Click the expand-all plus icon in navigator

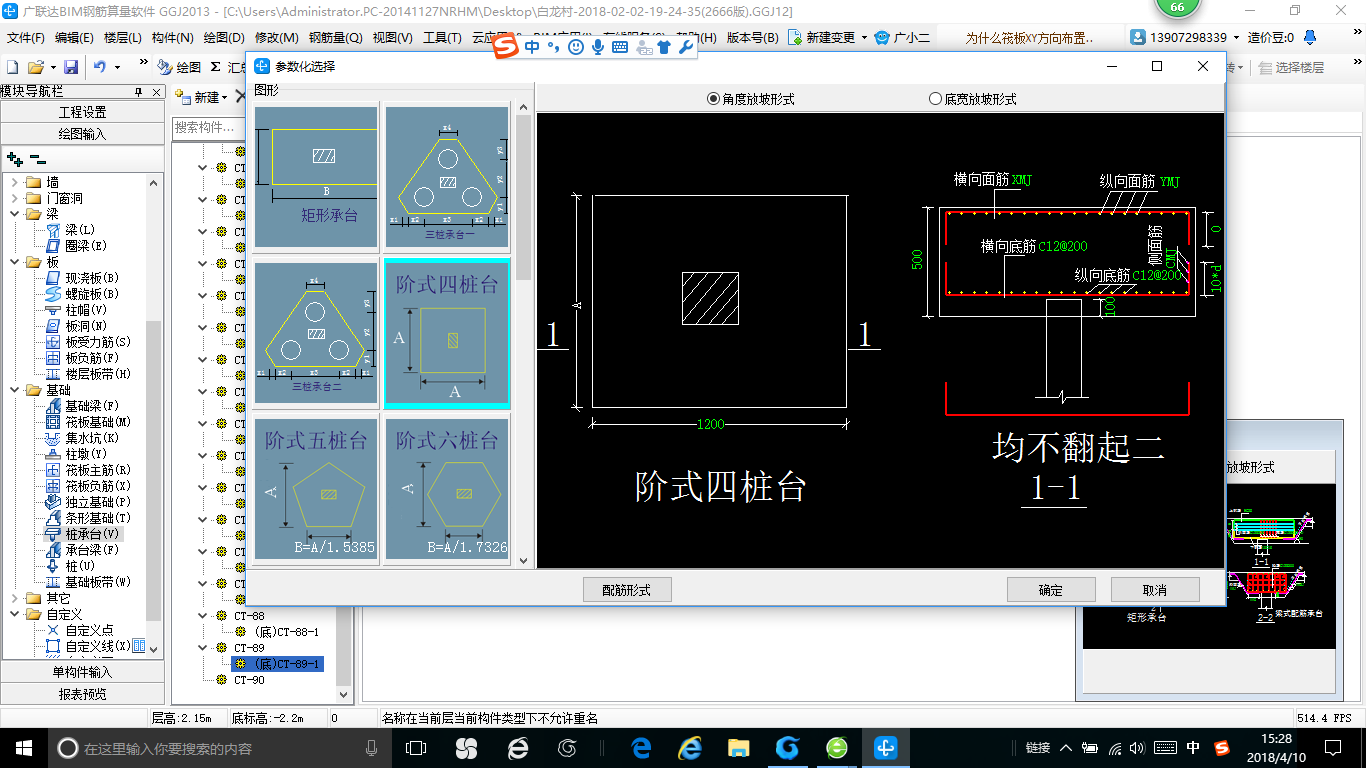tap(14, 158)
